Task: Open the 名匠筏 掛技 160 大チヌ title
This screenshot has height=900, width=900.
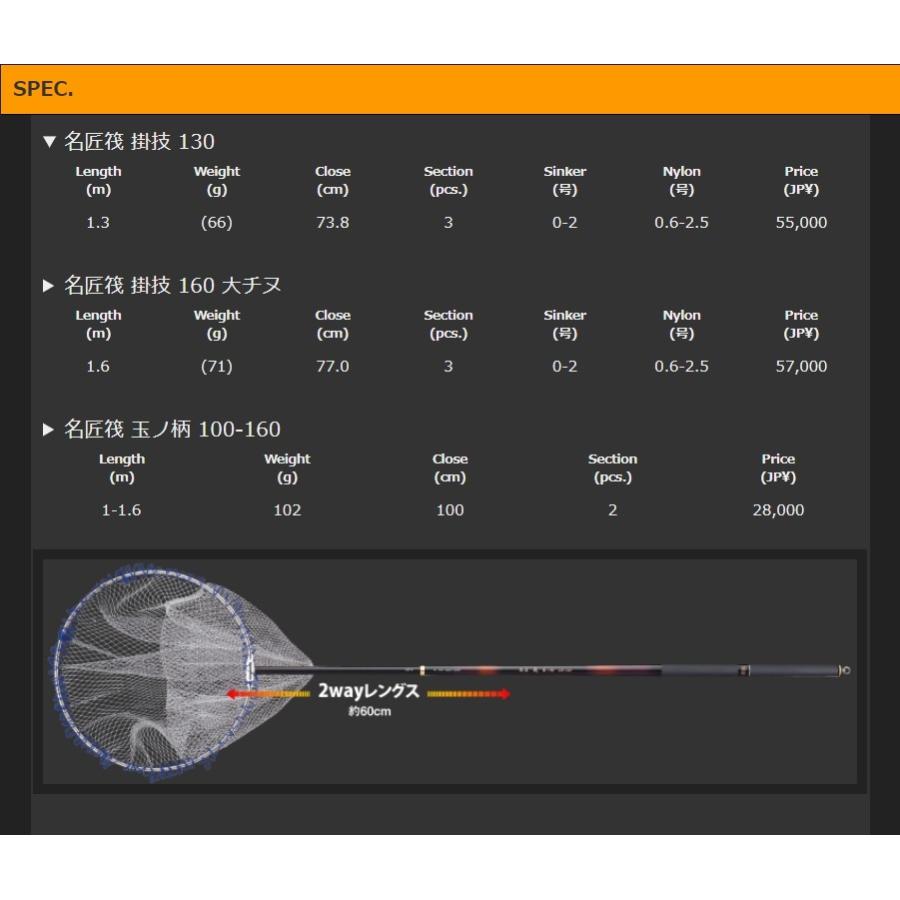Action: (x=172, y=286)
